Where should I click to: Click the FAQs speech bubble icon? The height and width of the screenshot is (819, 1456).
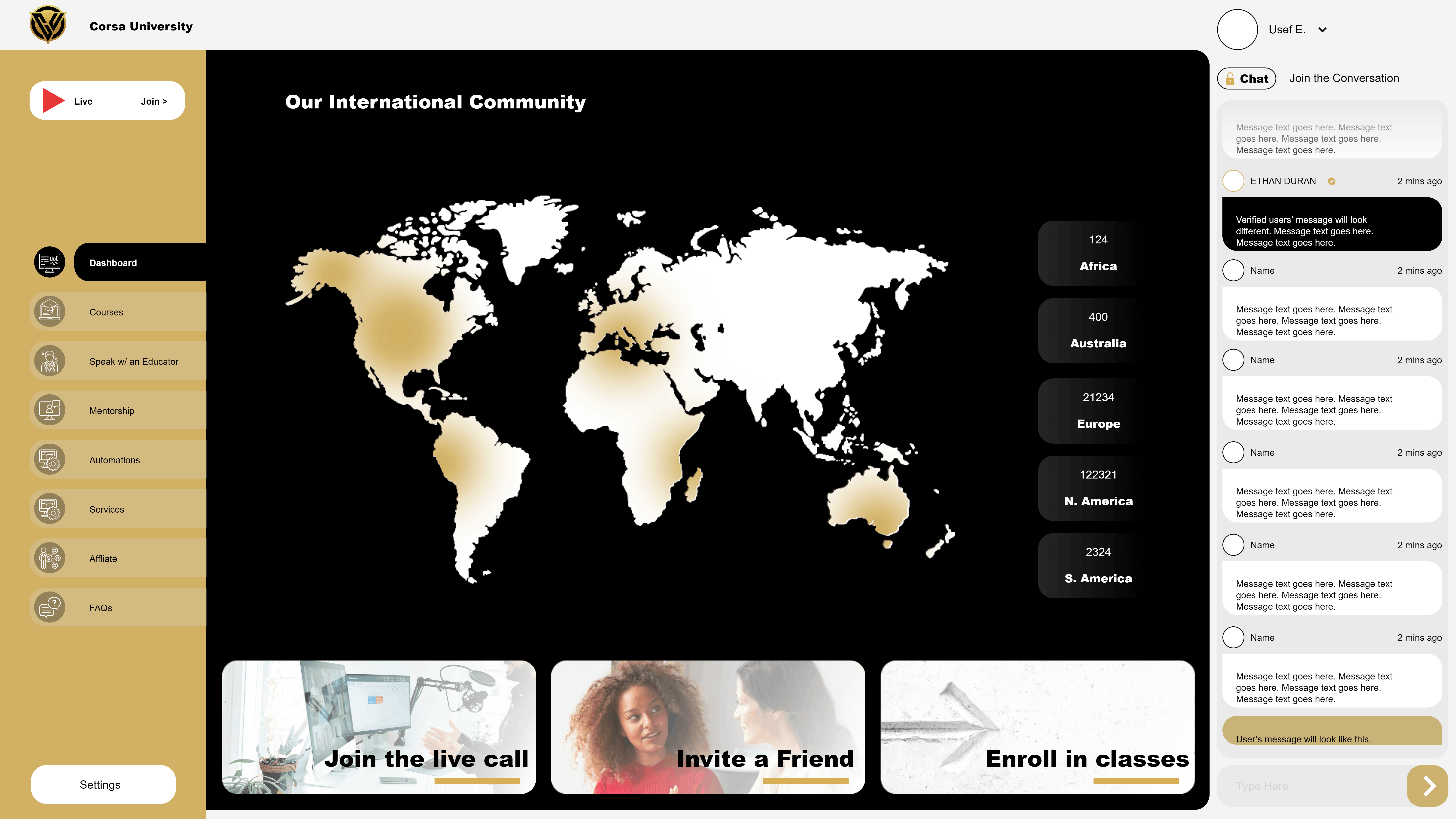[x=50, y=607]
